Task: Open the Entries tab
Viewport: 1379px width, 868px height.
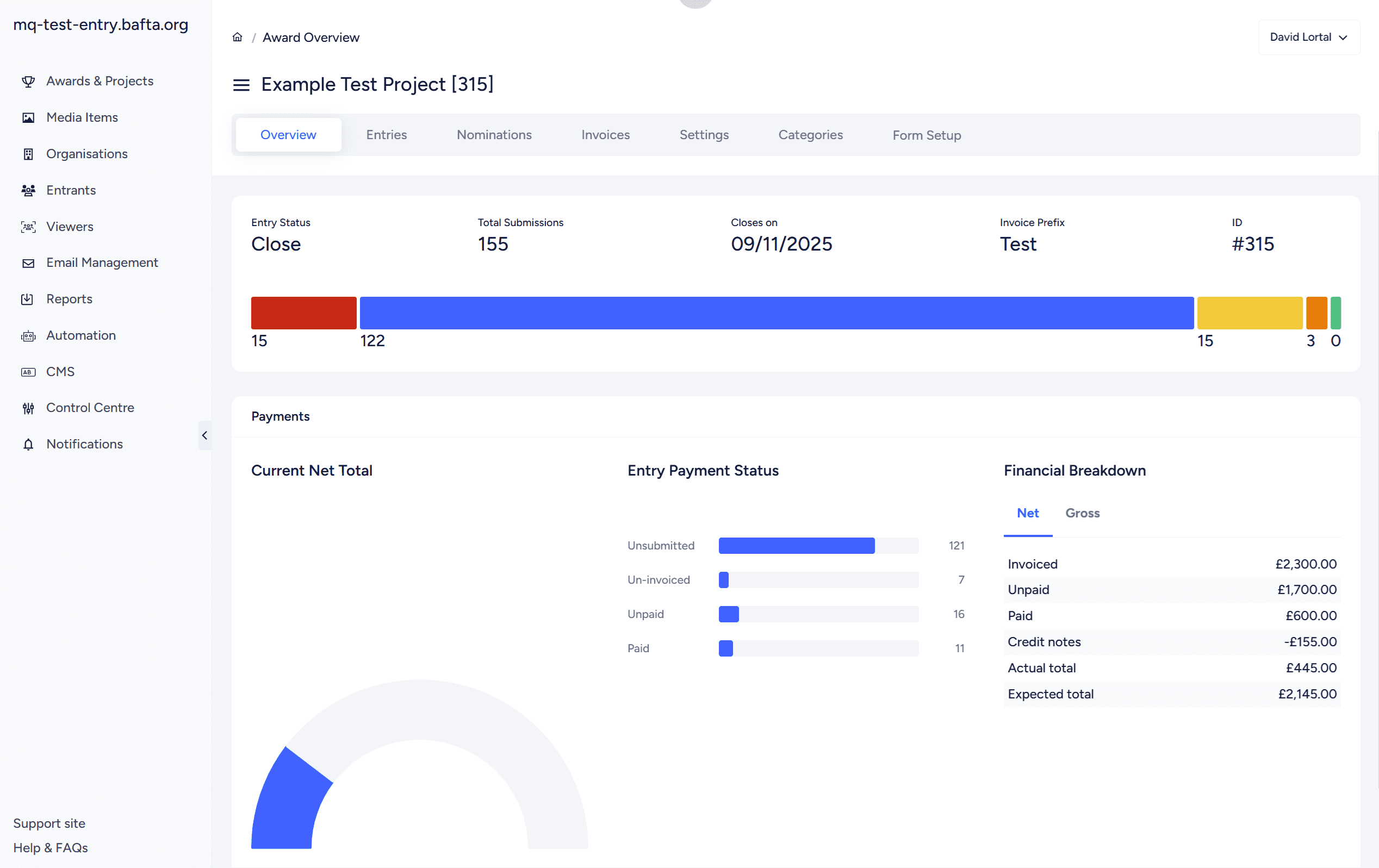Action: 386,135
